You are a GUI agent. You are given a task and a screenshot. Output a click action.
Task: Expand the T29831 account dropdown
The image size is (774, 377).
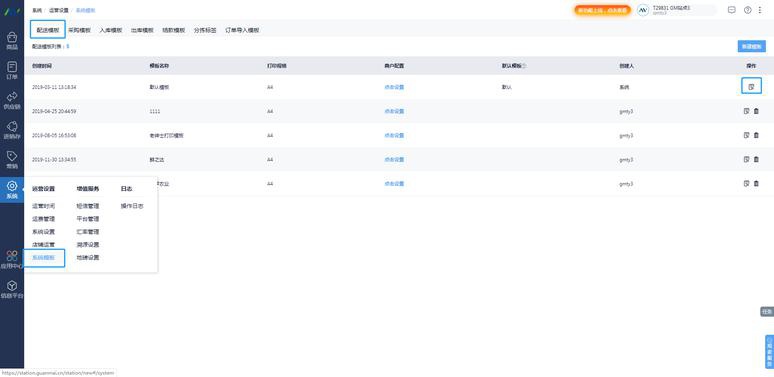(x=676, y=10)
